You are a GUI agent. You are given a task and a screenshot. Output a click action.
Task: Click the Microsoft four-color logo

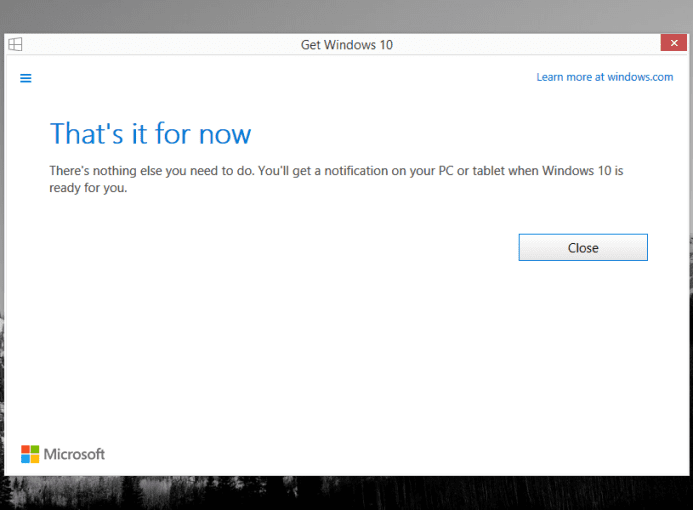[30, 454]
